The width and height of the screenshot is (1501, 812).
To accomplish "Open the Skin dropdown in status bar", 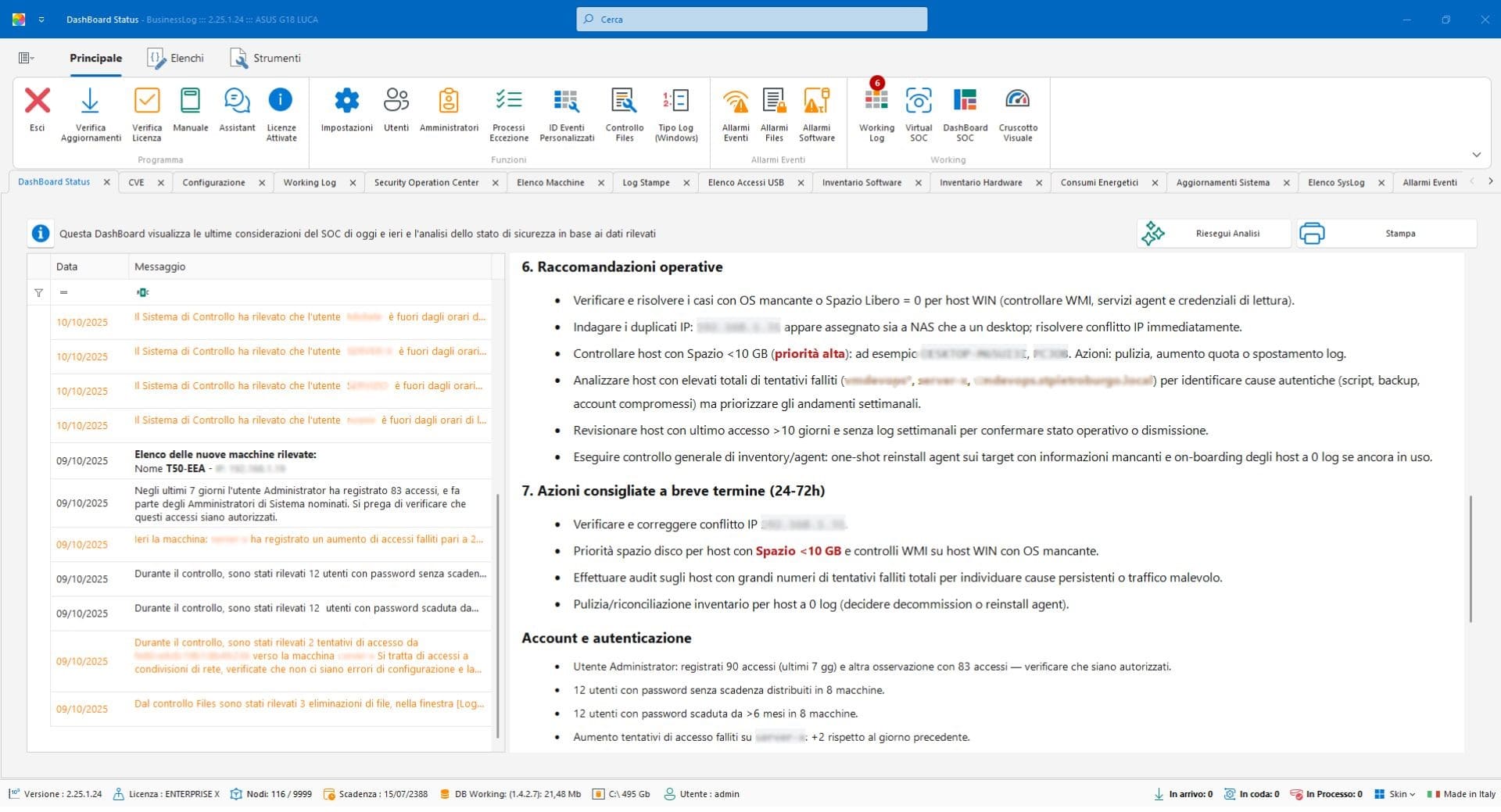I will click(x=1397, y=794).
